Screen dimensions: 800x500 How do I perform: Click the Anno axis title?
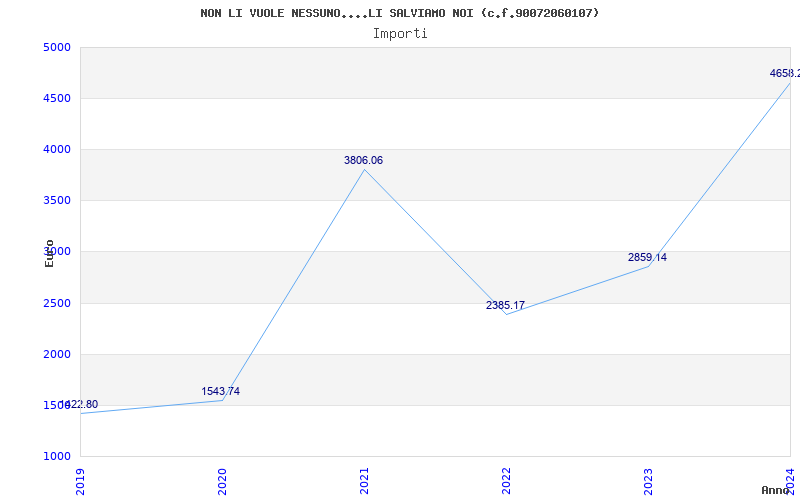(776, 490)
